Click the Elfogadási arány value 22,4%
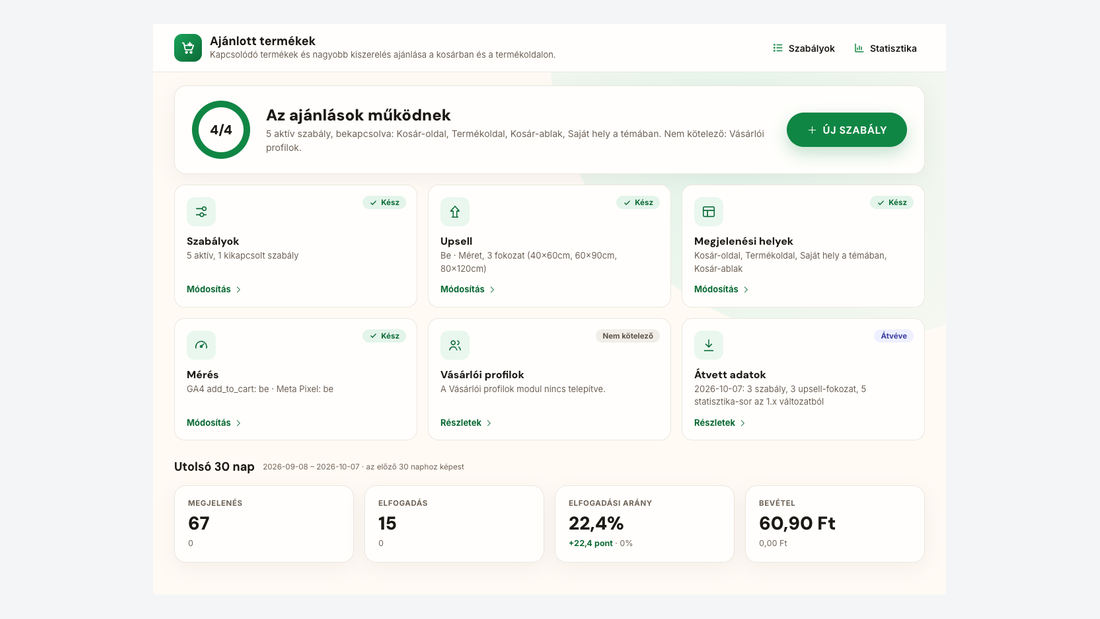Screen dimensions: 1100x619 click(596, 523)
